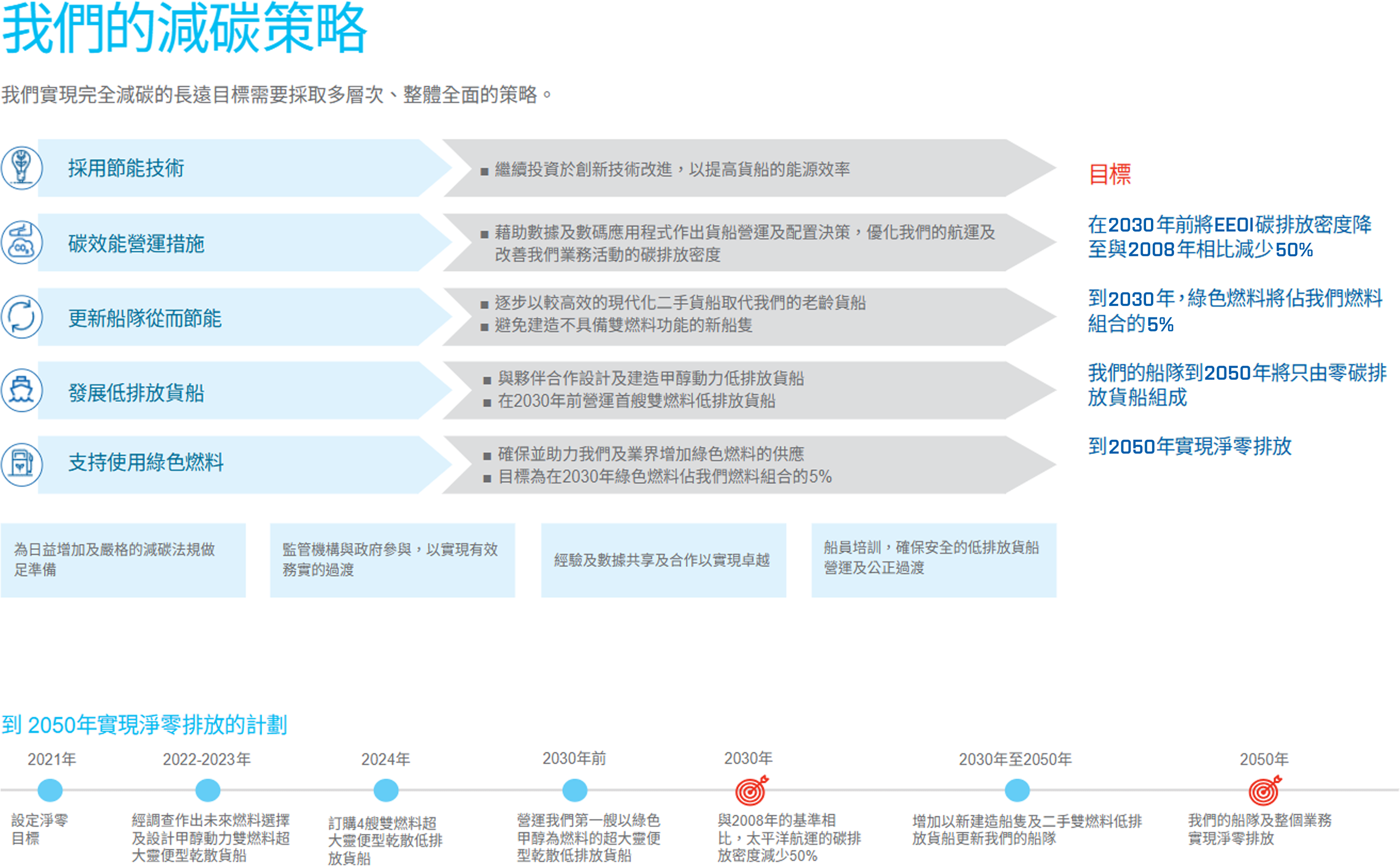The image size is (1400, 866).
Task: Click the bullet 在2030年前營運首艘雙燃料低排放貨船
Action: 629,400
